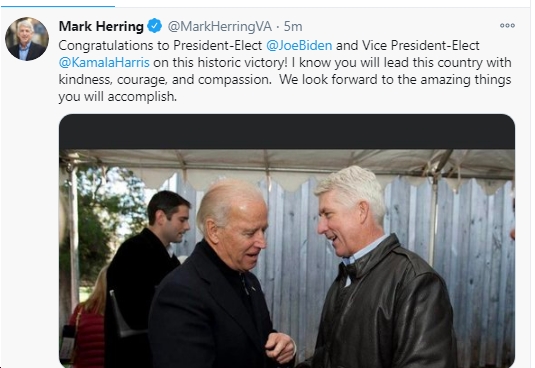Open the @MarkHerringVA handle link

pyautogui.click(x=219, y=26)
